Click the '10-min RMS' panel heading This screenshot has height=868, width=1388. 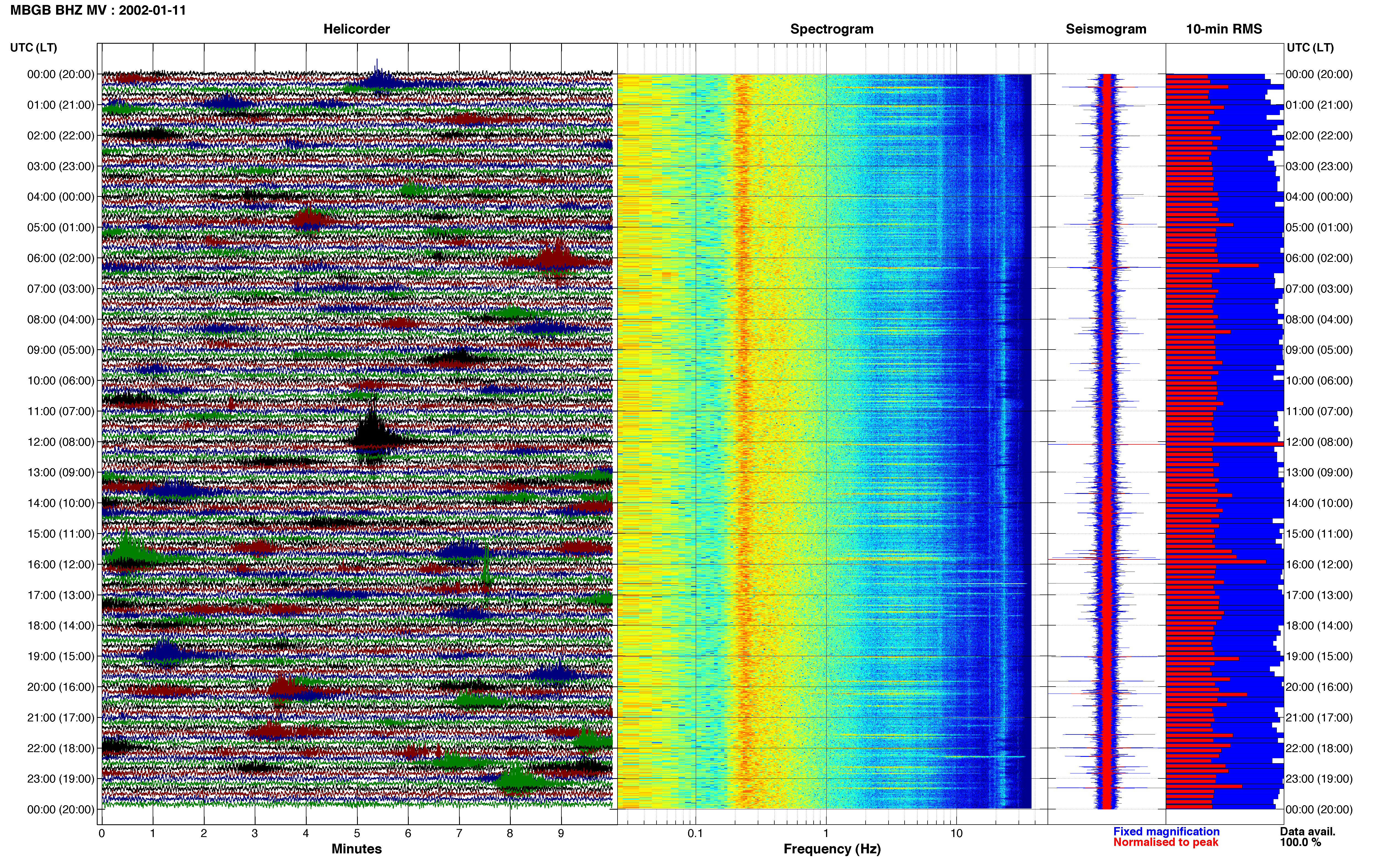(1224, 29)
